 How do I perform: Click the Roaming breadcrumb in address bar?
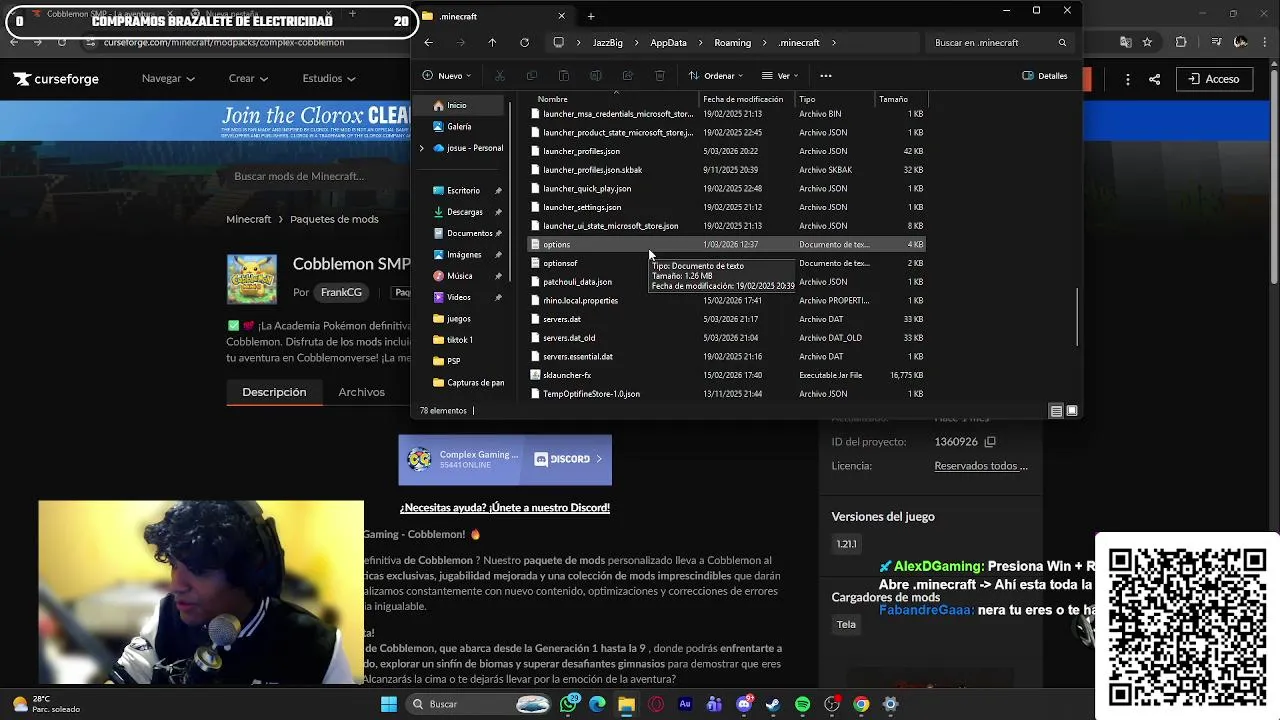click(732, 43)
